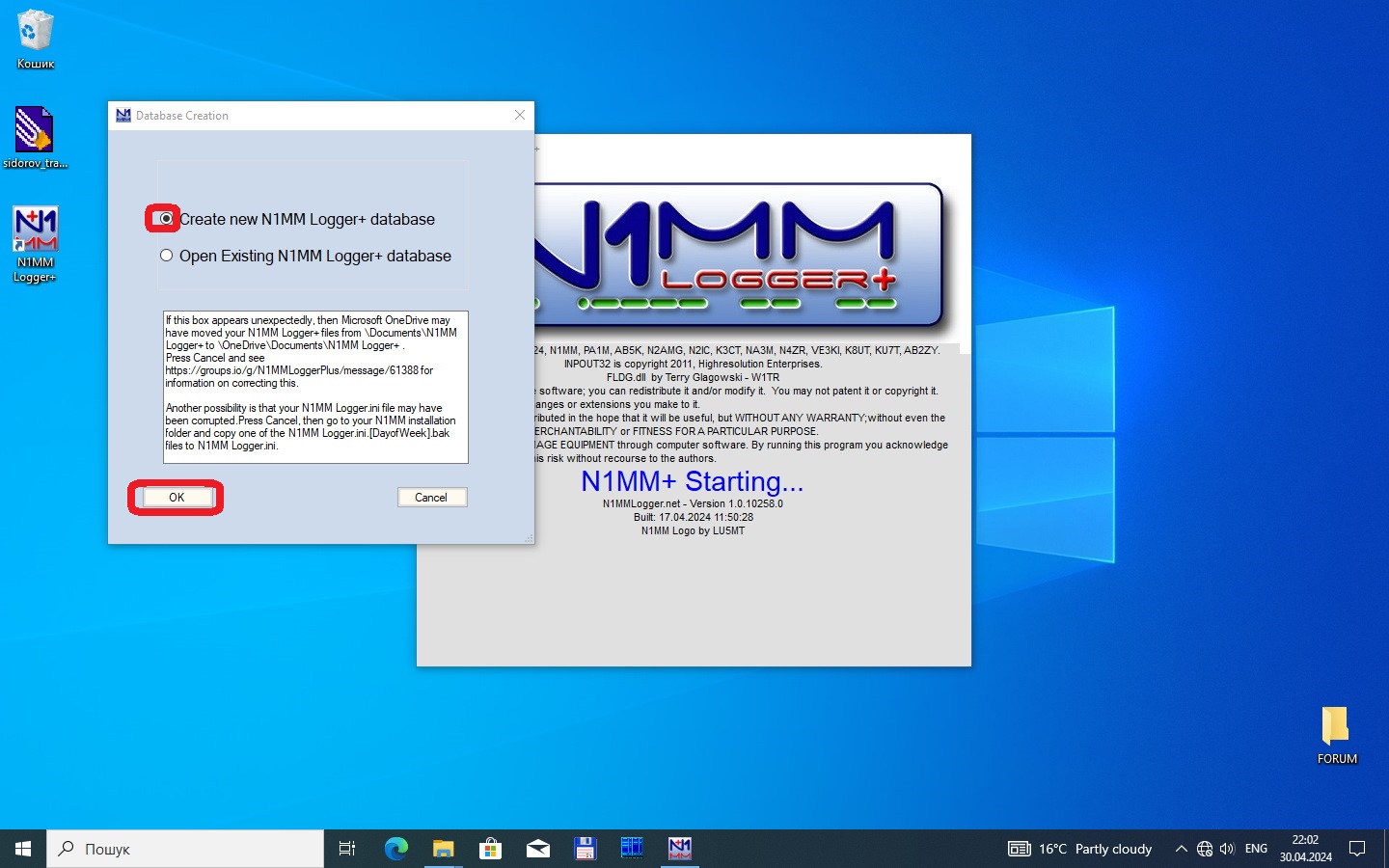
Task: Click the N1MM Logger taskbar icon
Action: (x=680, y=849)
